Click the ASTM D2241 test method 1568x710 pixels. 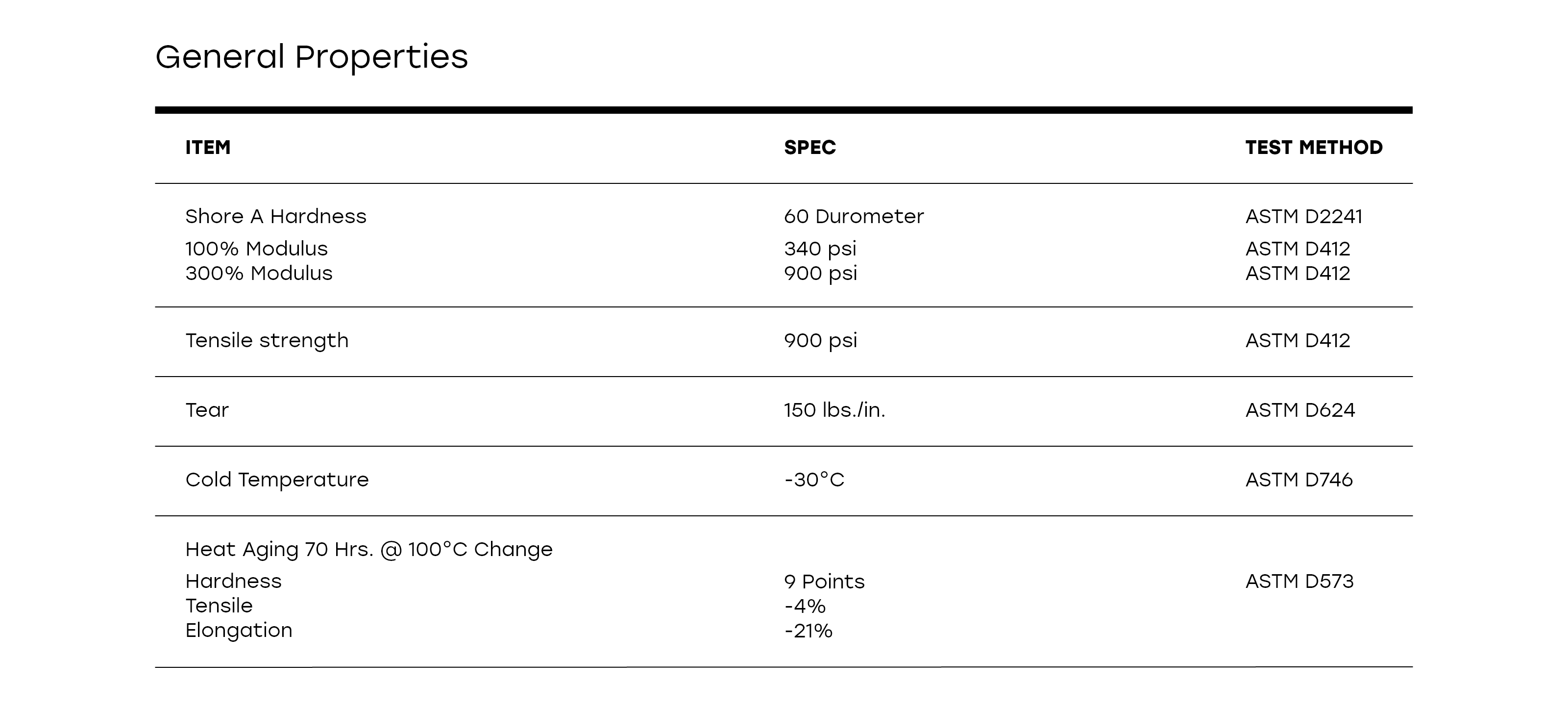[1303, 216]
